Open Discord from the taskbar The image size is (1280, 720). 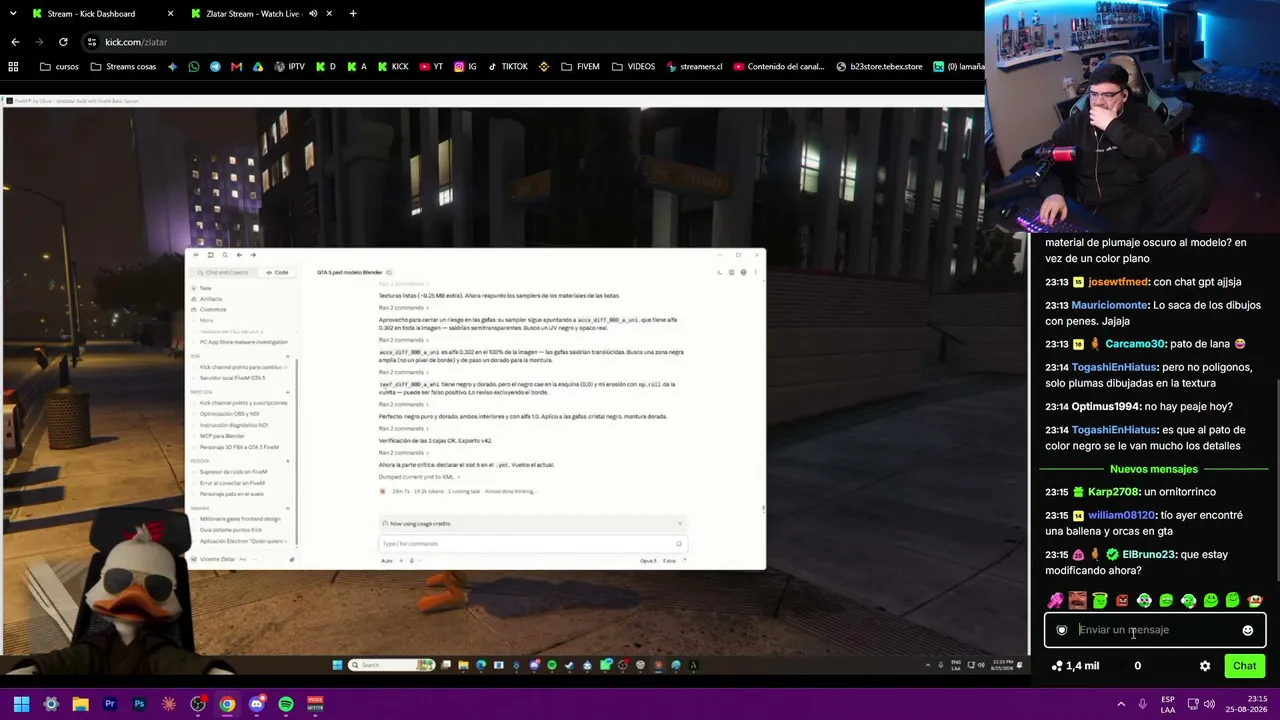coord(257,704)
